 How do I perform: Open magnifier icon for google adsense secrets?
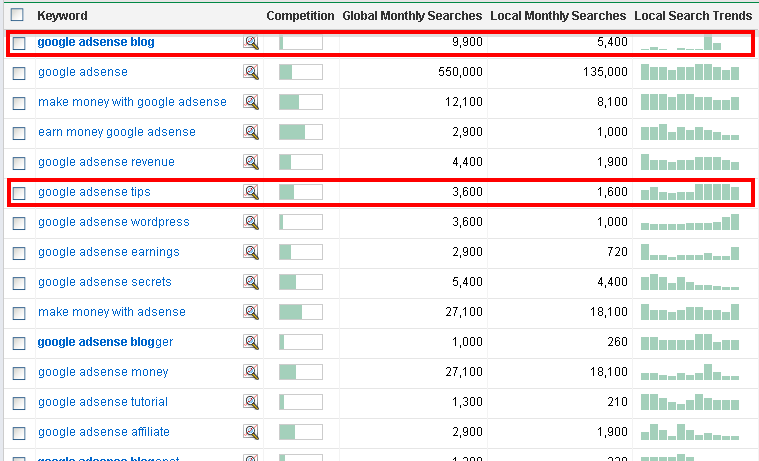coord(251,282)
